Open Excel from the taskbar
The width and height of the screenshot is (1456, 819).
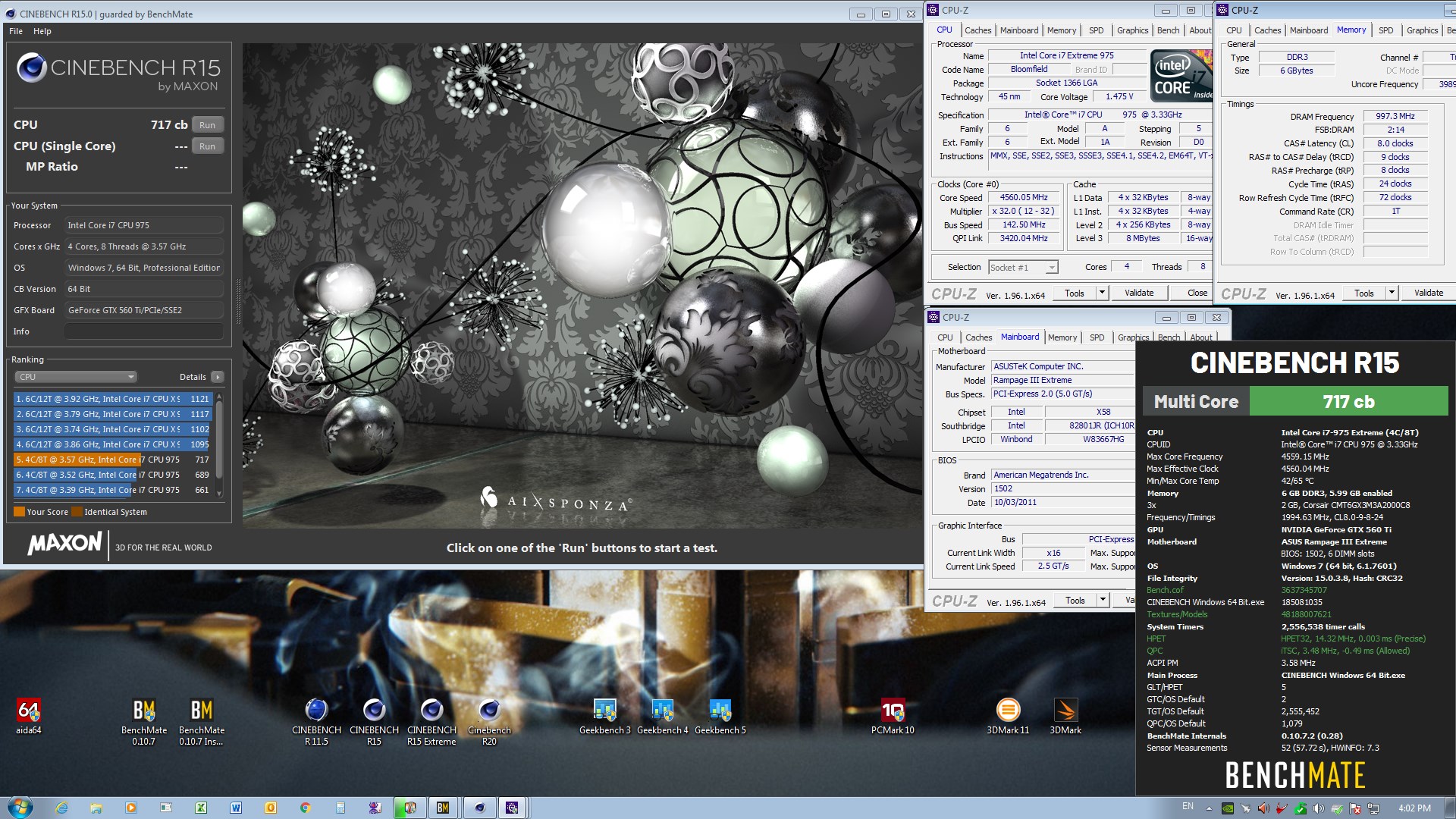click(x=201, y=808)
